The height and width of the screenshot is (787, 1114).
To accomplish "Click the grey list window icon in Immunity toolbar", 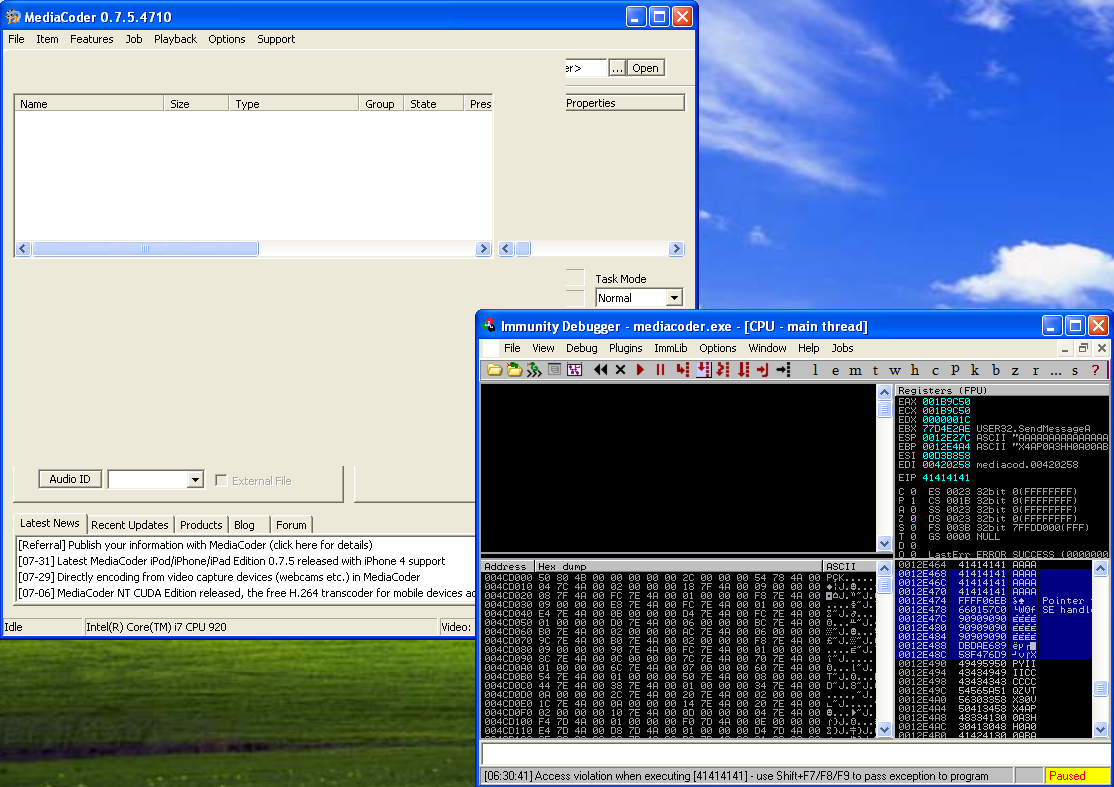I will [x=554, y=370].
